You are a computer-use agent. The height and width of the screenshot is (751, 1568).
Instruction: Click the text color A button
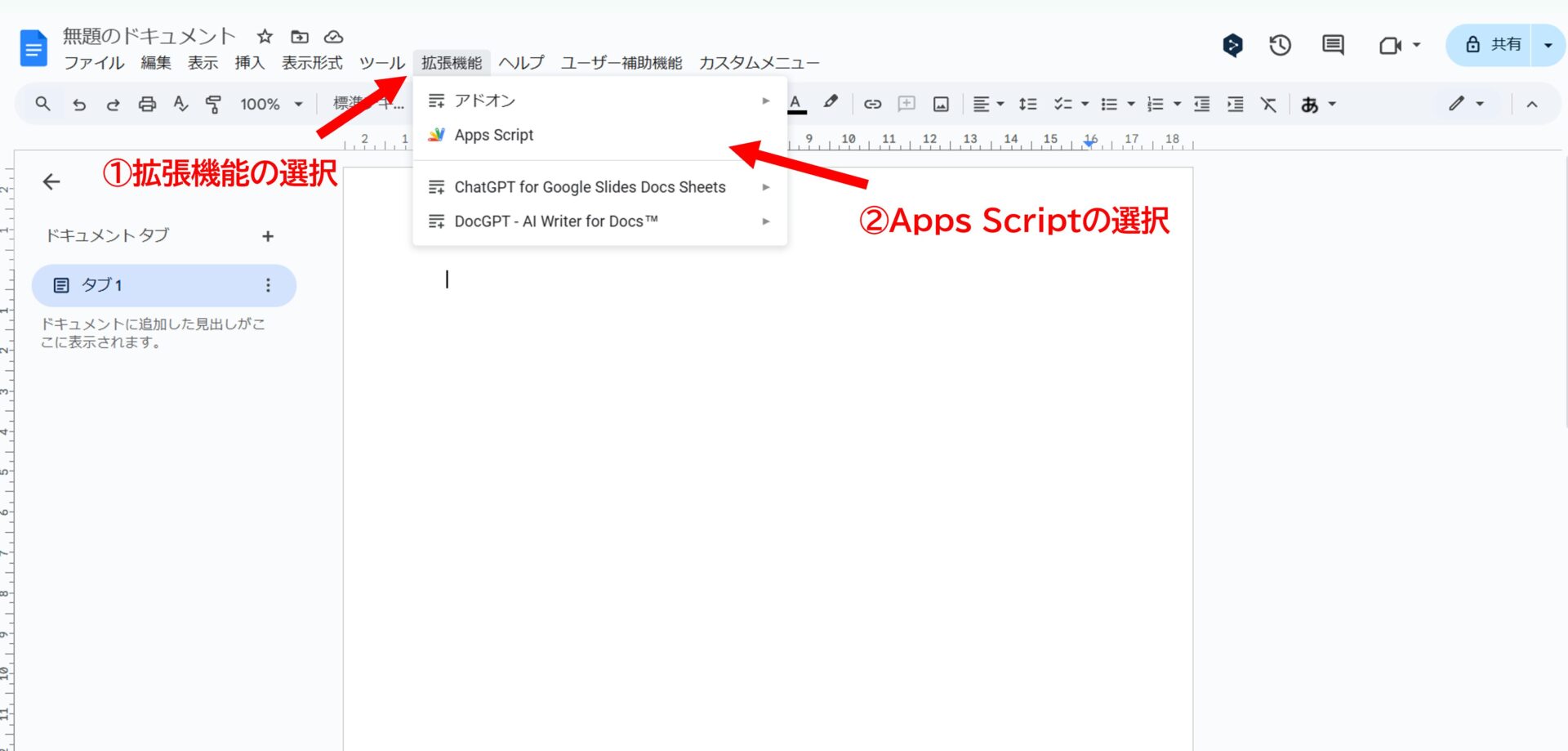point(795,104)
